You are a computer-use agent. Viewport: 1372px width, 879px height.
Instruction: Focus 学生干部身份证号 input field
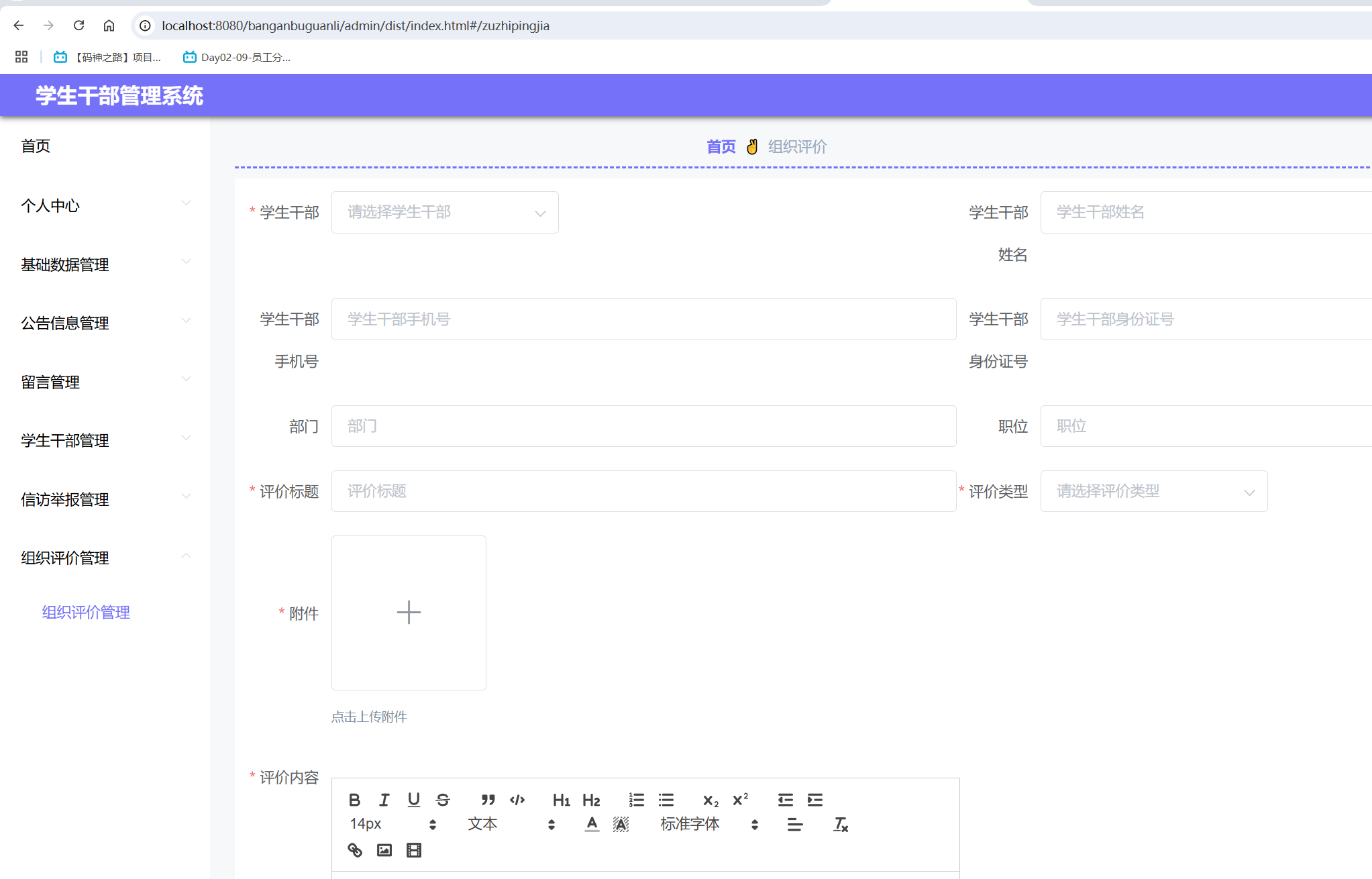[x=1206, y=319]
